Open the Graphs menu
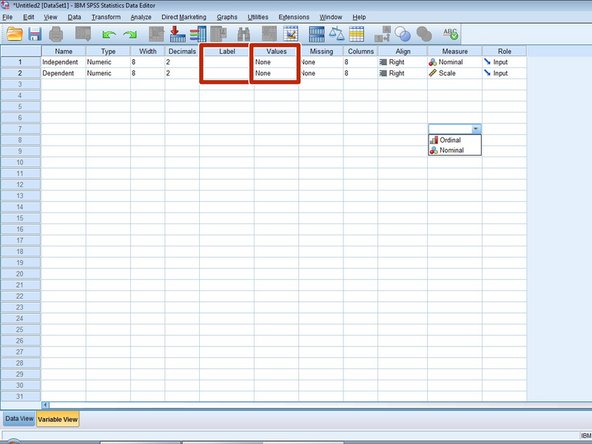This screenshot has height=444, width=592. [x=227, y=17]
